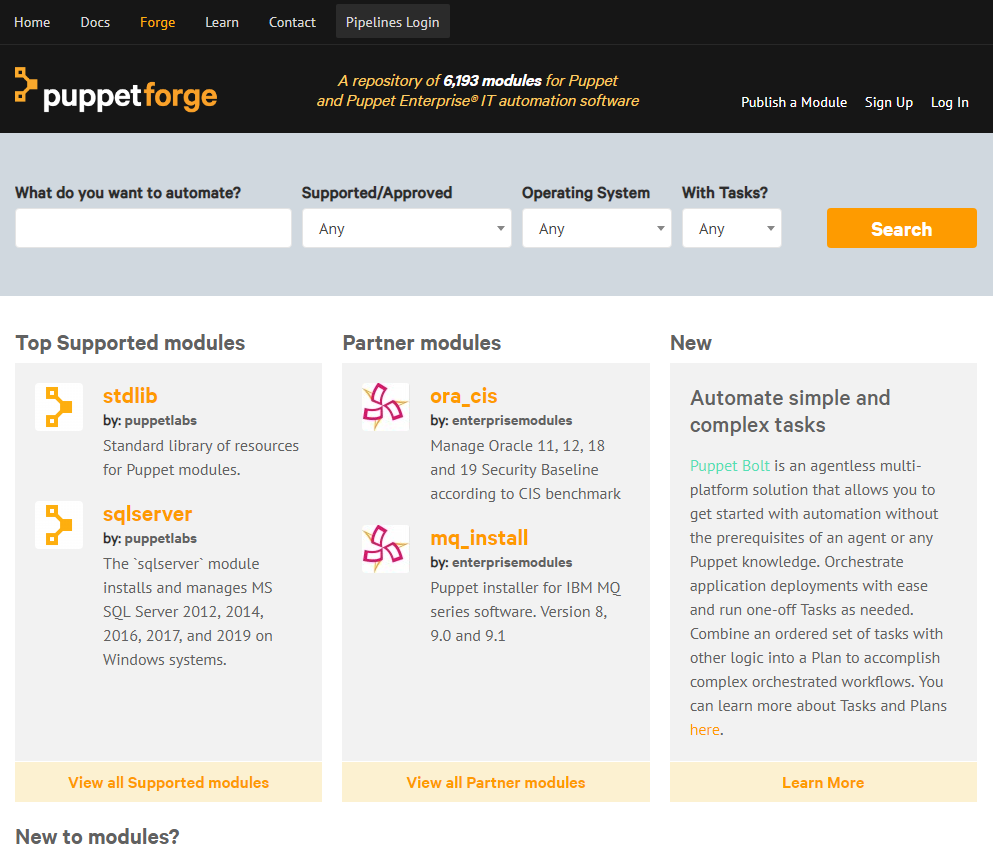Expand the Operating System dropdown
This screenshot has width=993, height=845.
point(597,228)
